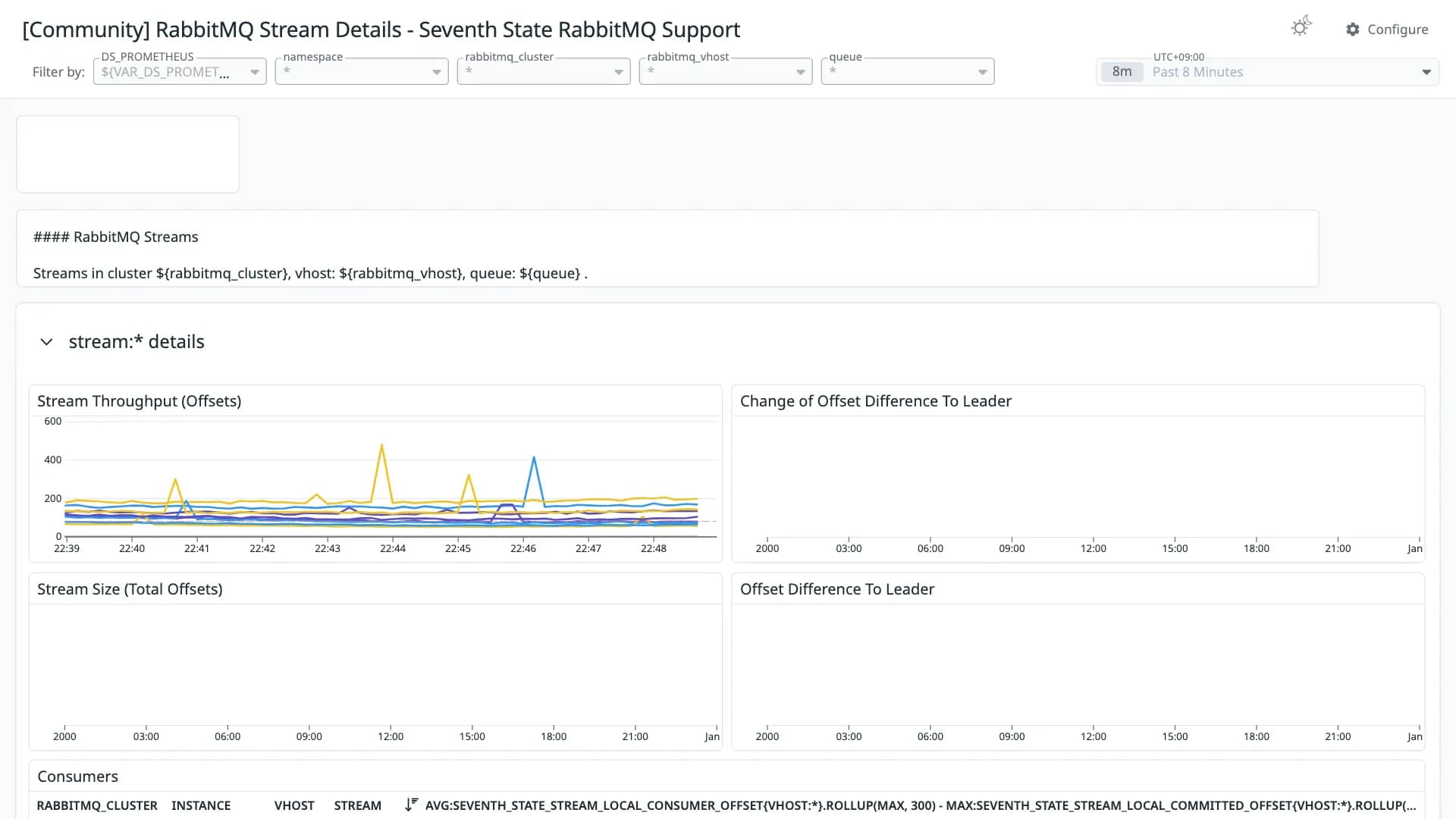
Task: Click the Streams in cluster description text
Action: point(310,274)
